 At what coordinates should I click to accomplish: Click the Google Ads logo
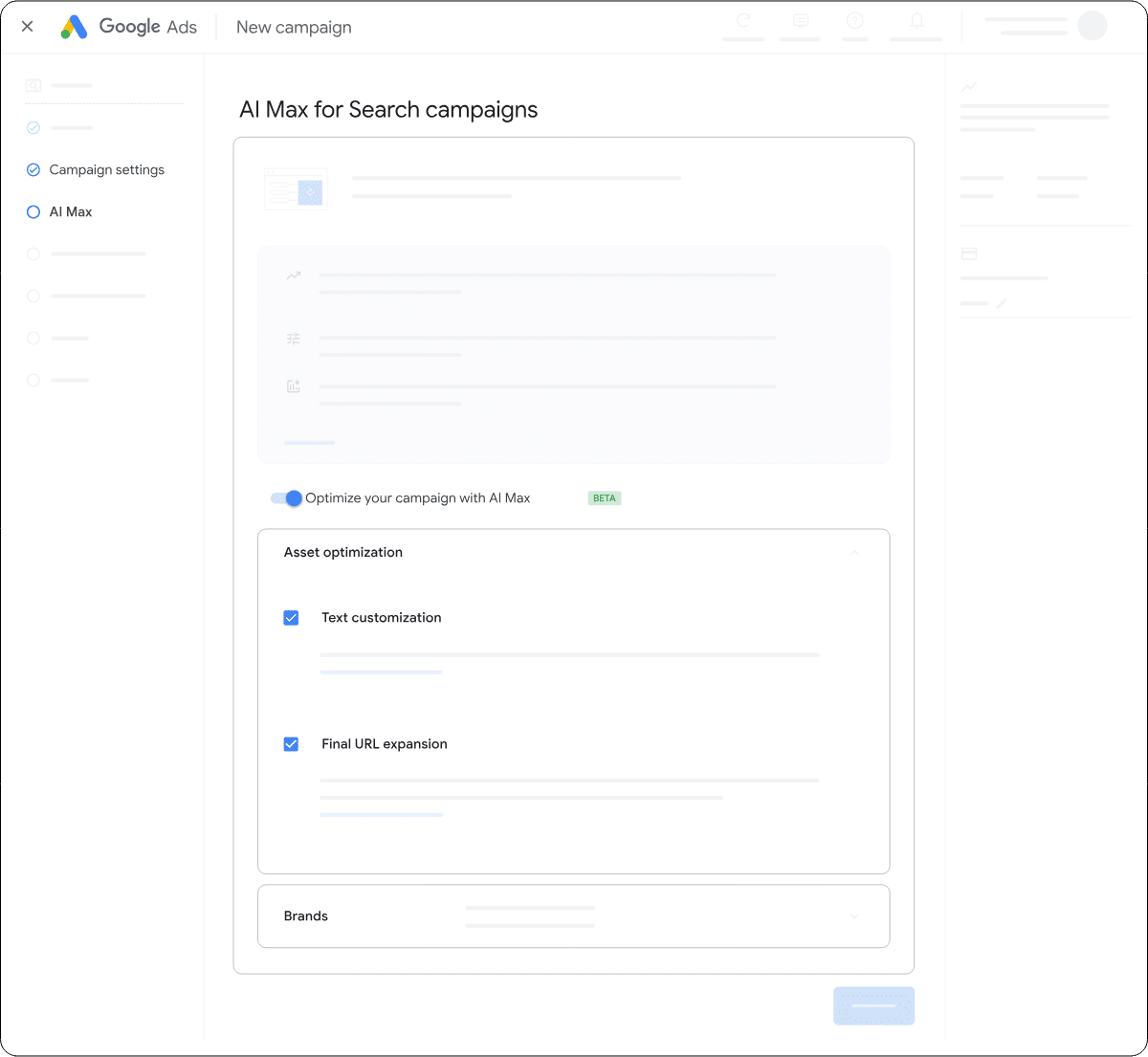[75, 27]
